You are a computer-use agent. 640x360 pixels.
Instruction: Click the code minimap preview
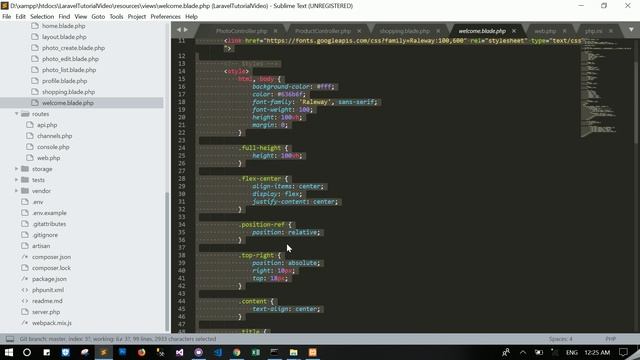click(x=606, y=88)
